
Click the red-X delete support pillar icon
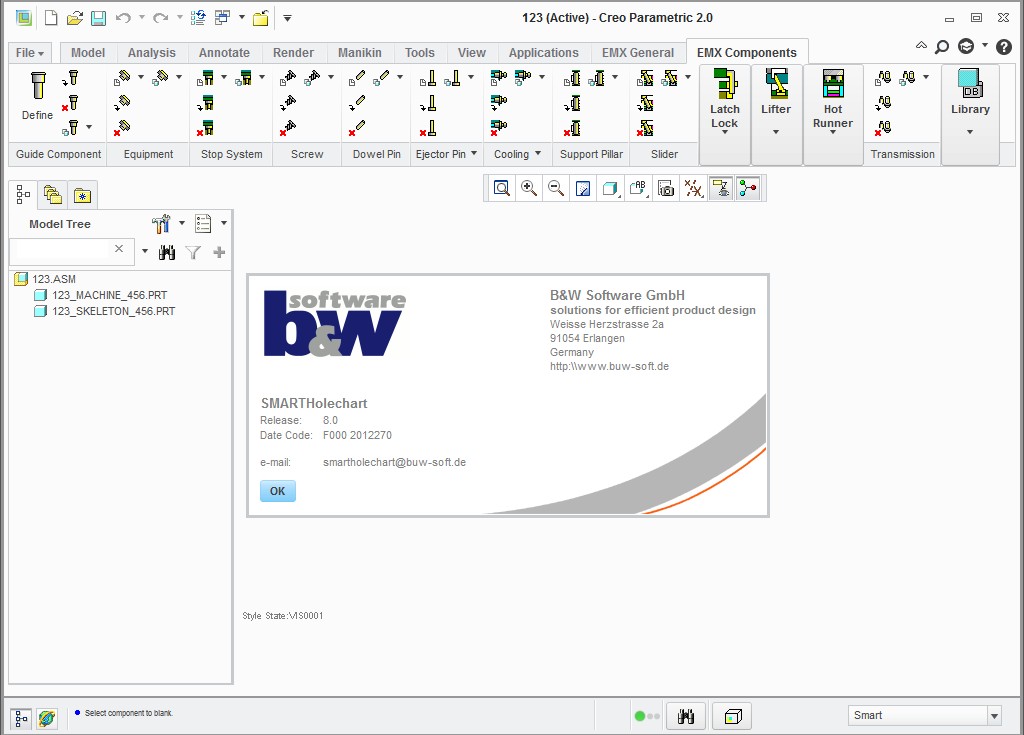point(572,128)
